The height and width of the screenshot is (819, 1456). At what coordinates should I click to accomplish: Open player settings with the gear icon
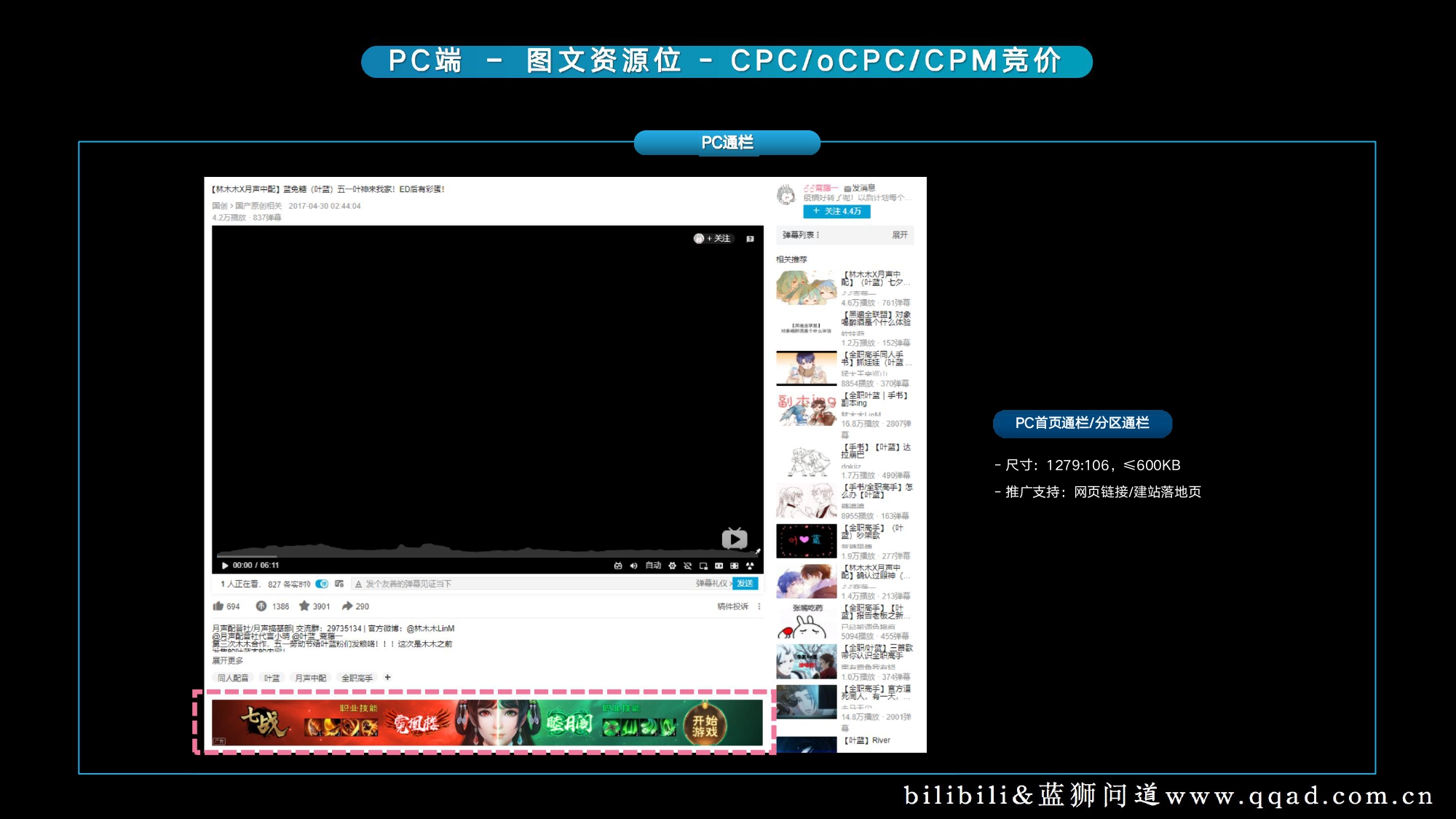672,566
